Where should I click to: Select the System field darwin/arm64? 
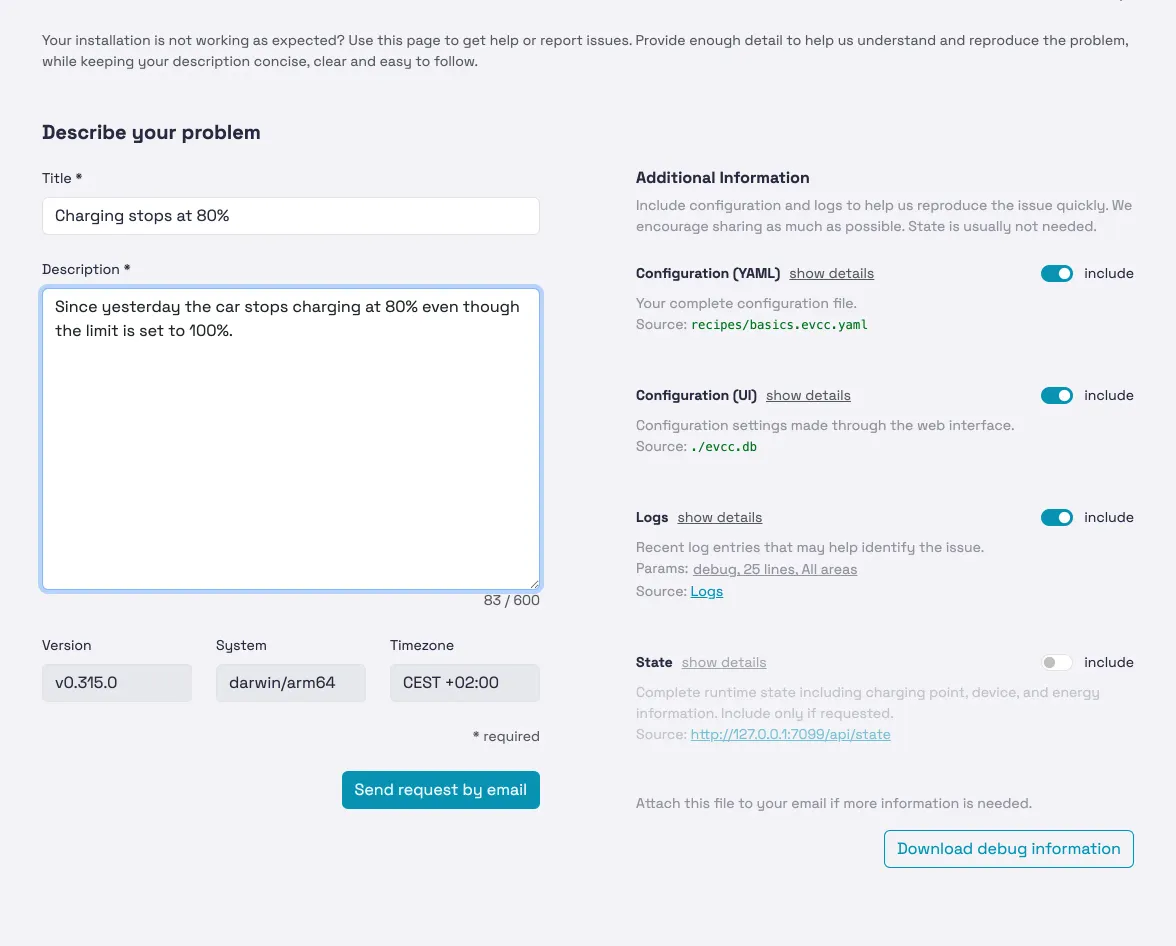pyautogui.click(x=291, y=683)
